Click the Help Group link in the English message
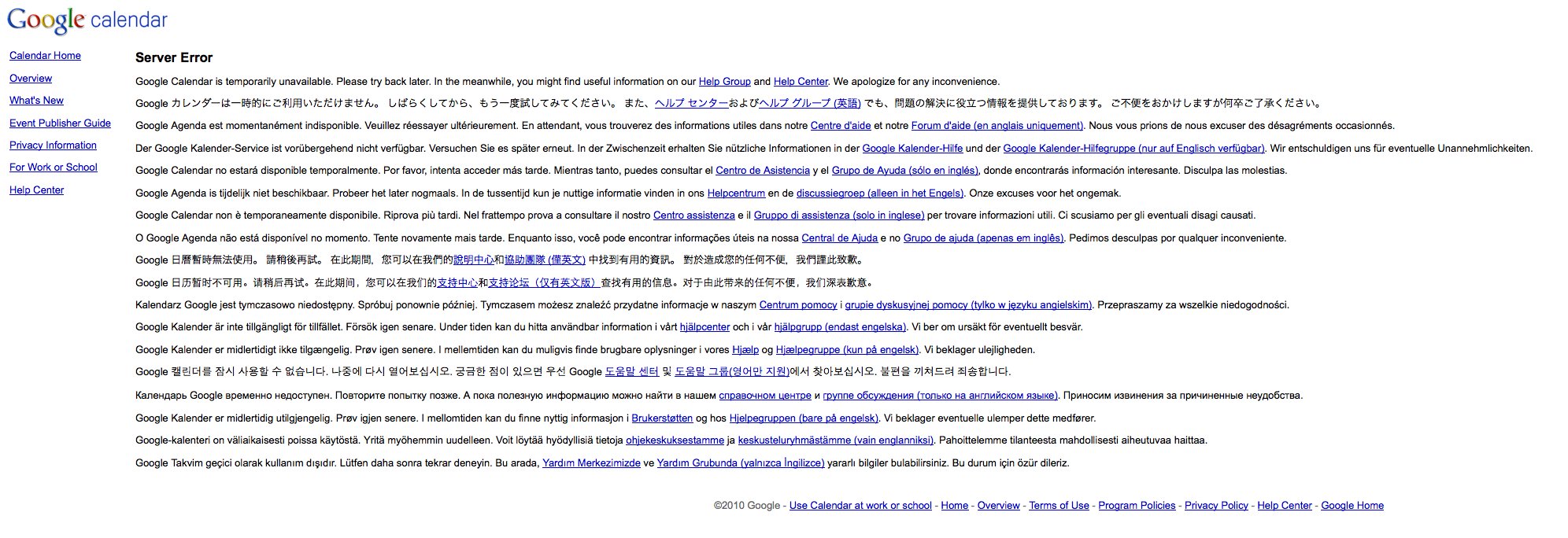 724,82
